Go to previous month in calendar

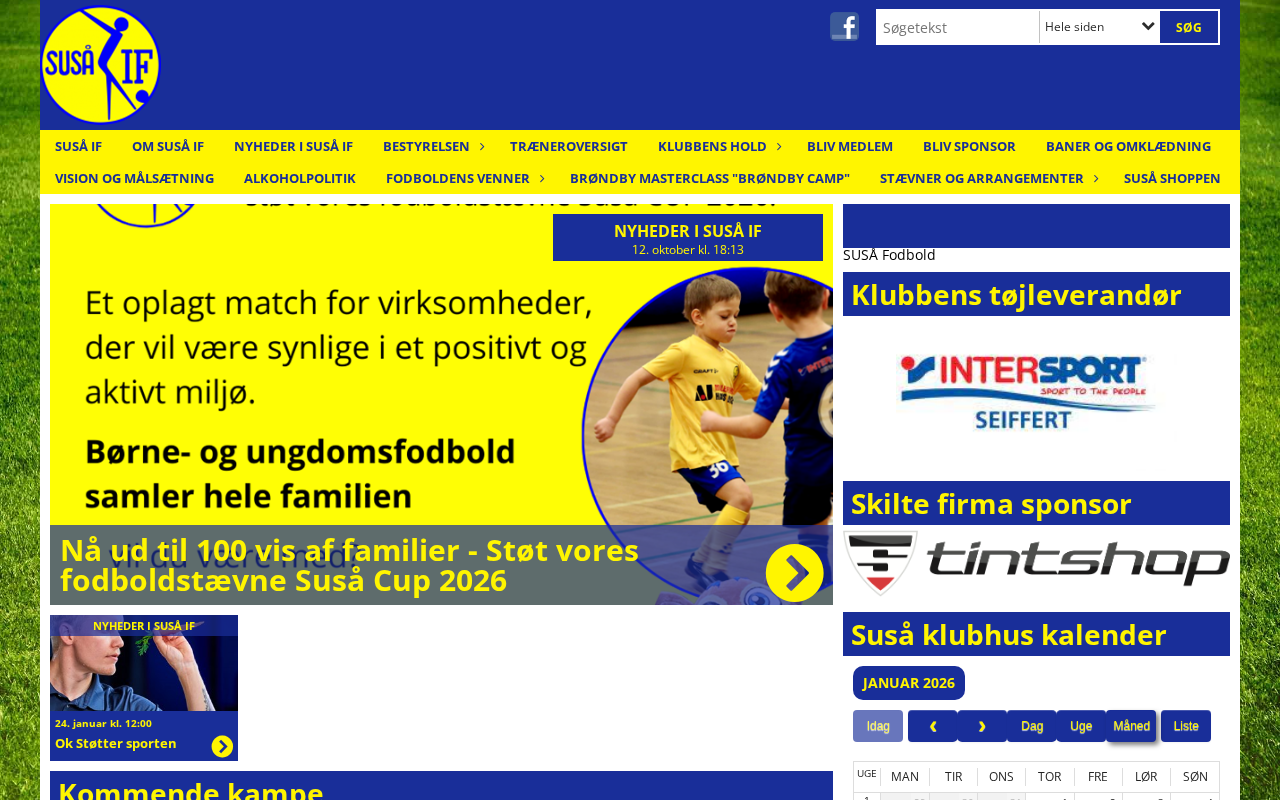point(932,726)
